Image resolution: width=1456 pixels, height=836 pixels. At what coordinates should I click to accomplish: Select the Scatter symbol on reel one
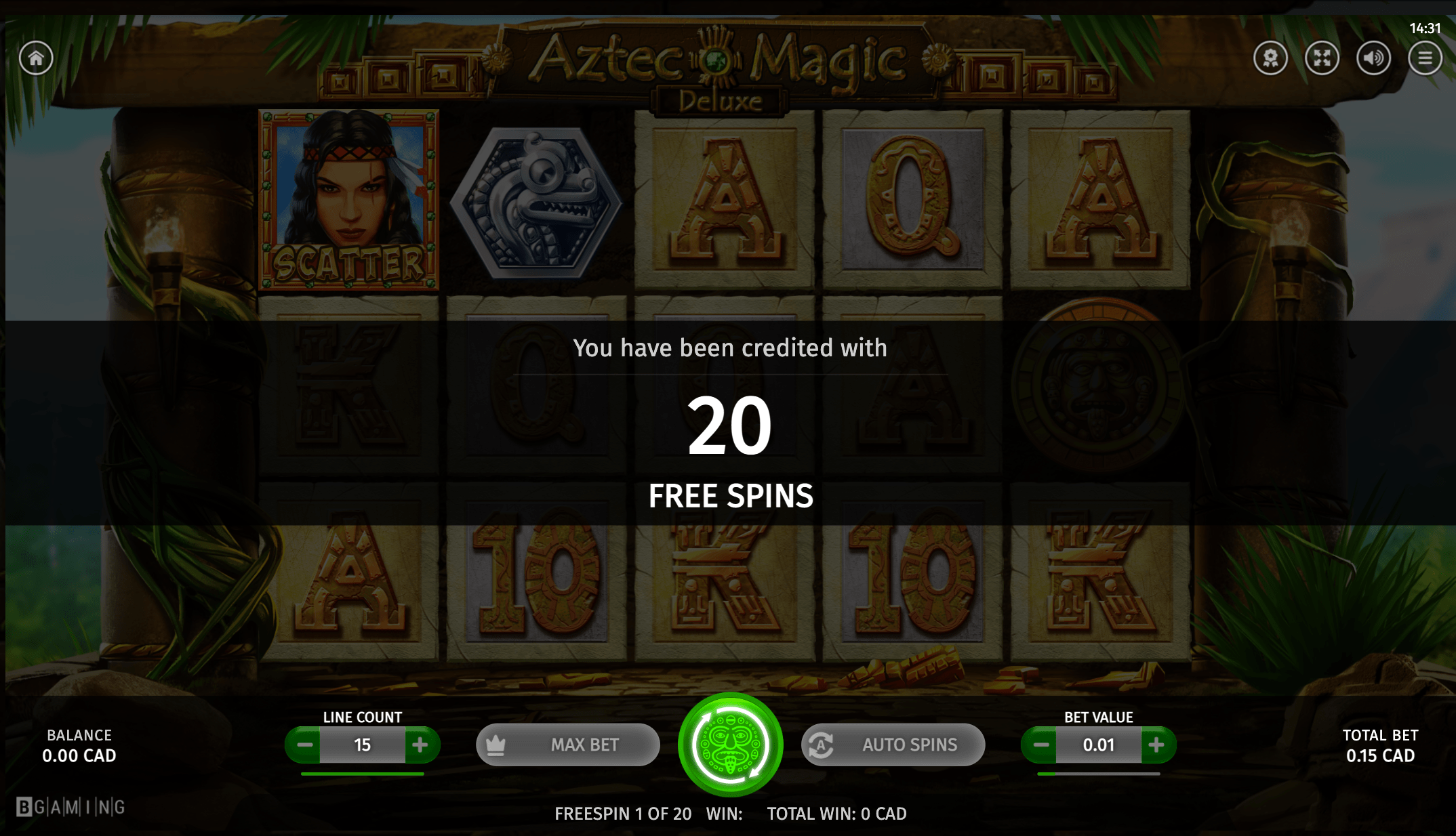348,200
